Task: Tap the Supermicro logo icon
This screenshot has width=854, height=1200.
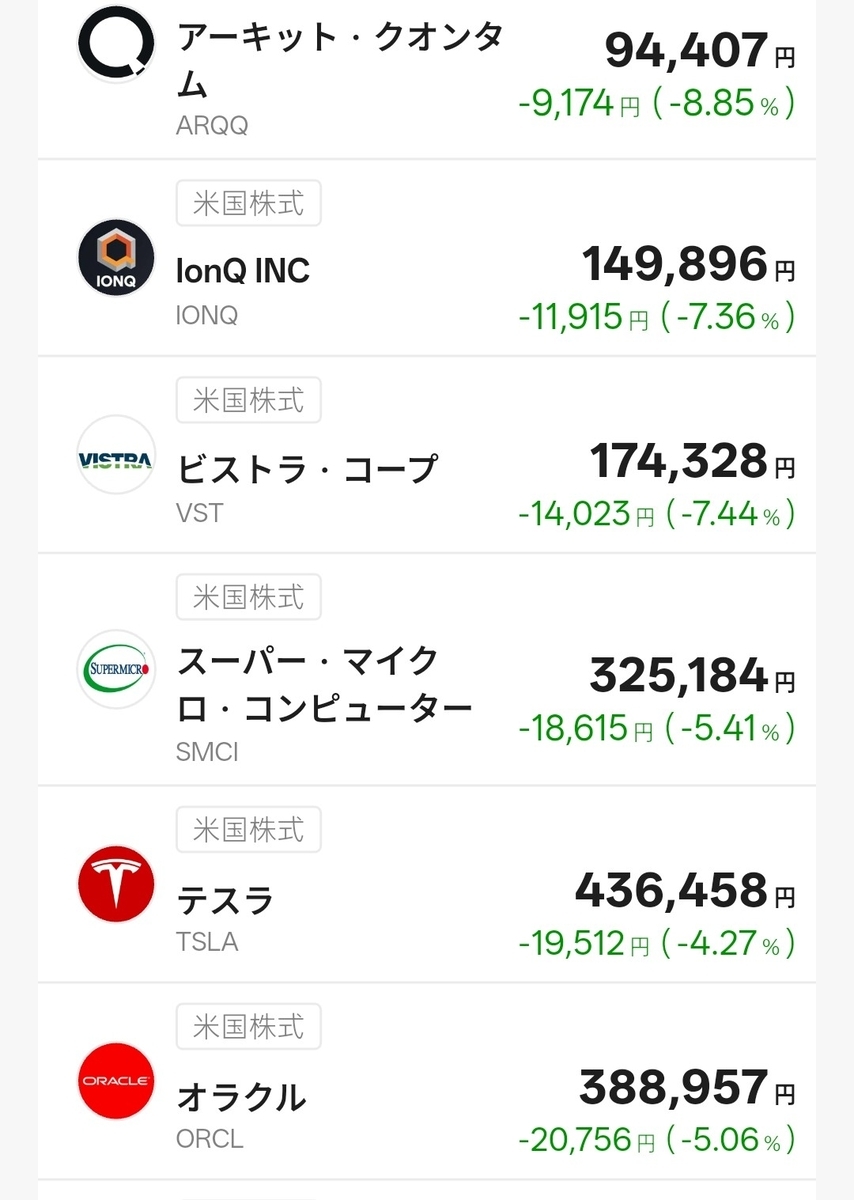Action: pyautogui.click(x=116, y=668)
